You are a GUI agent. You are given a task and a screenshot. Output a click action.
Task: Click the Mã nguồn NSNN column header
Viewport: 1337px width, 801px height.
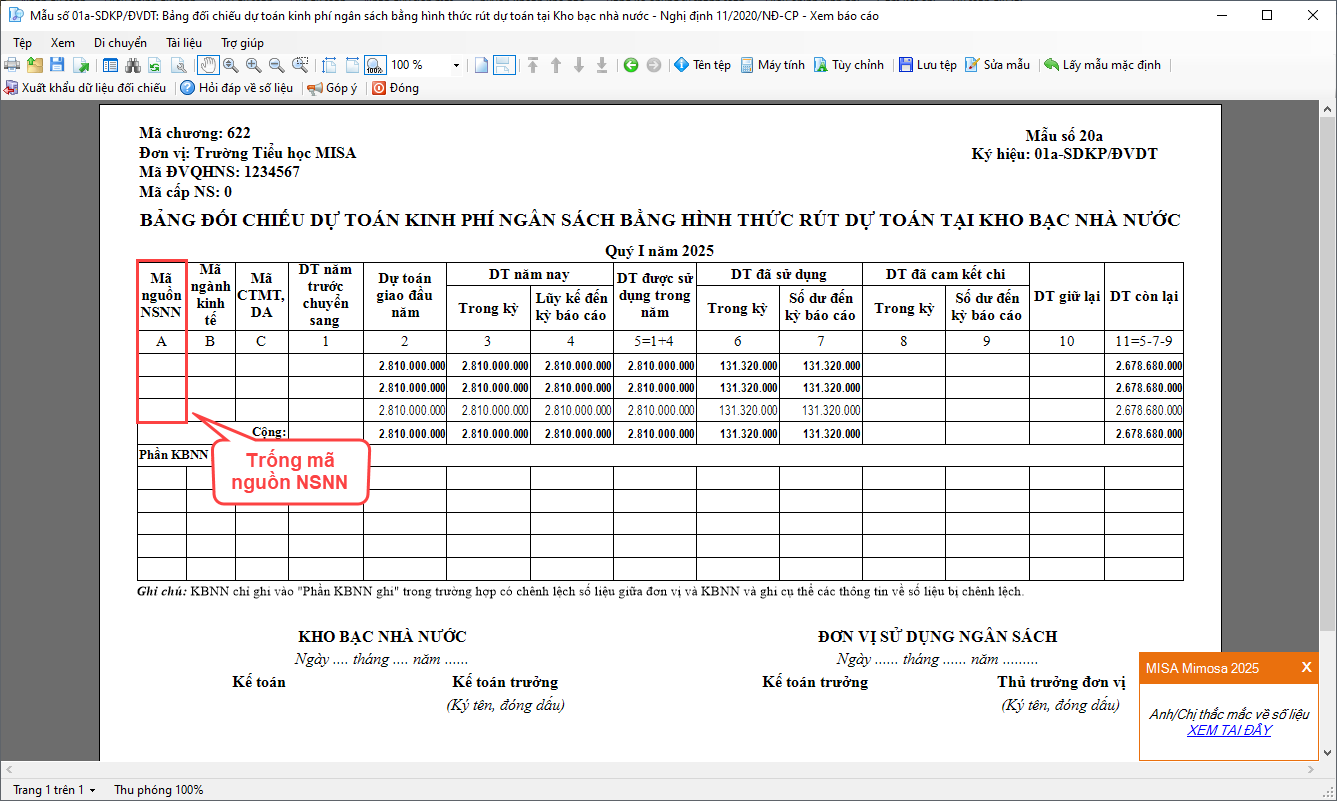click(161, 297)
